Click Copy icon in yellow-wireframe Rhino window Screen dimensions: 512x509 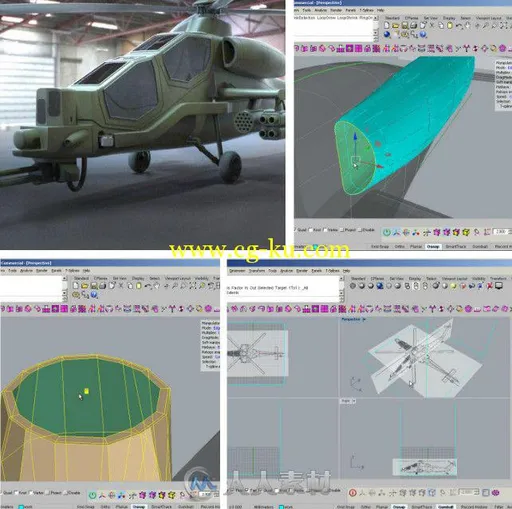pos(130,286)
